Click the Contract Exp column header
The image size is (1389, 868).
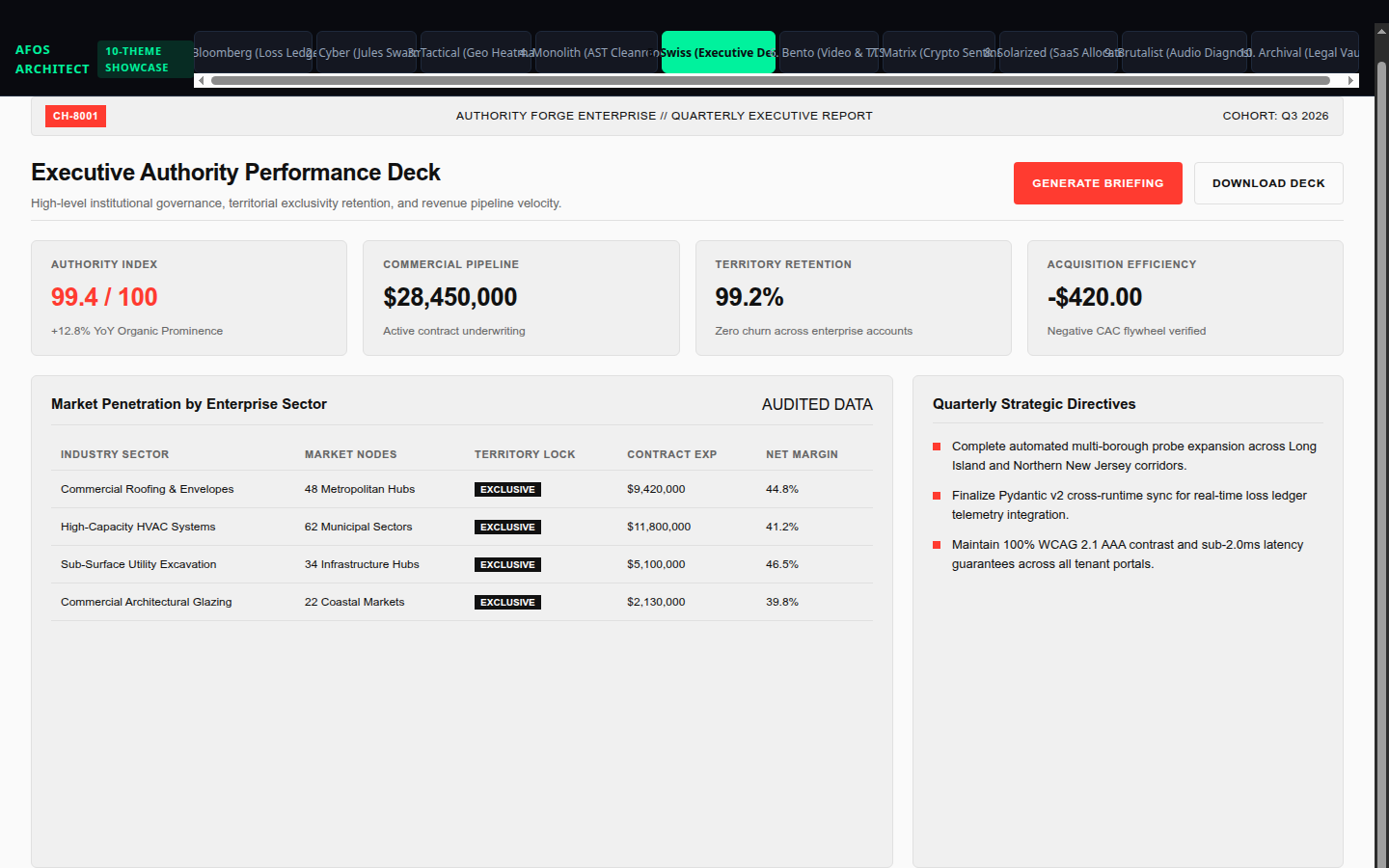(672, 454)
